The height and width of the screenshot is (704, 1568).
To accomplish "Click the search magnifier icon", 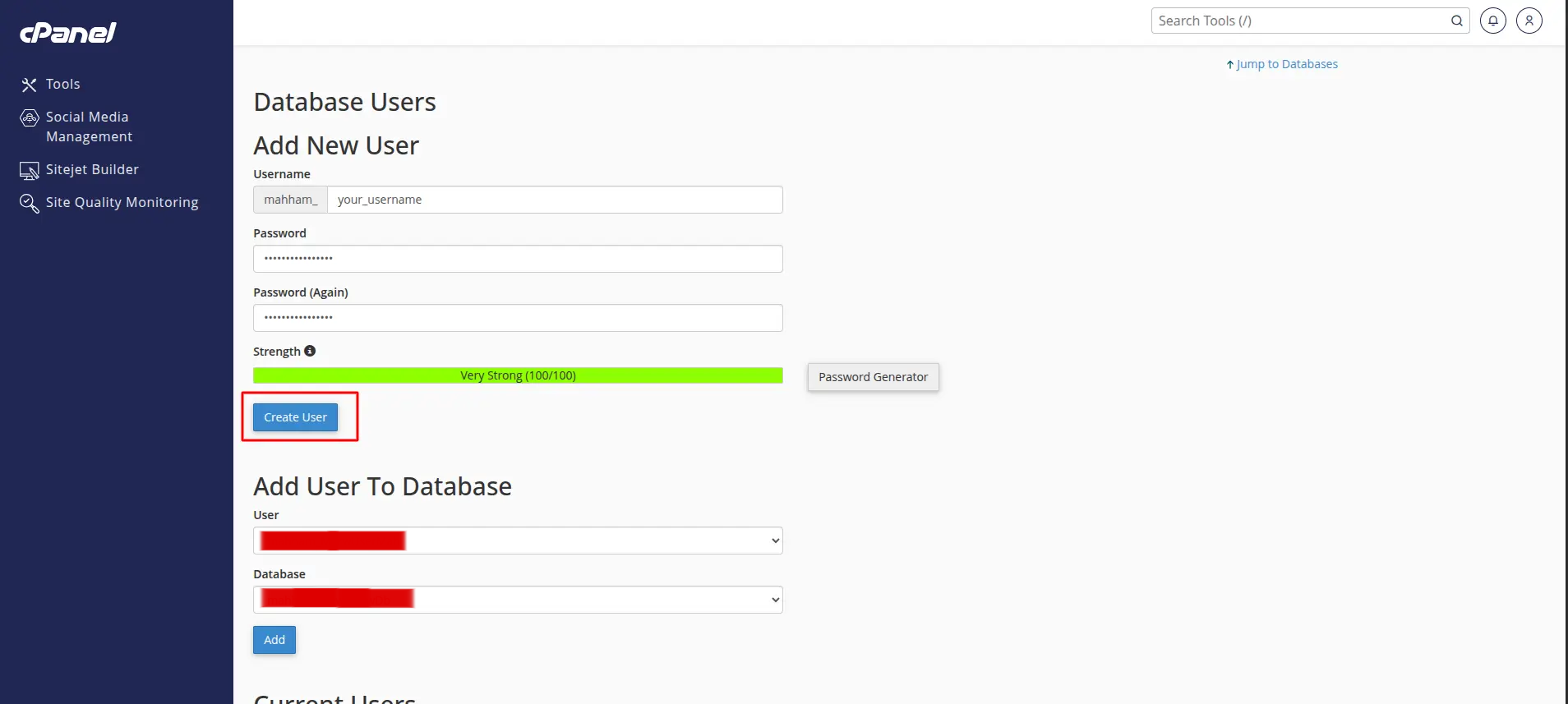I will 1455,21.
